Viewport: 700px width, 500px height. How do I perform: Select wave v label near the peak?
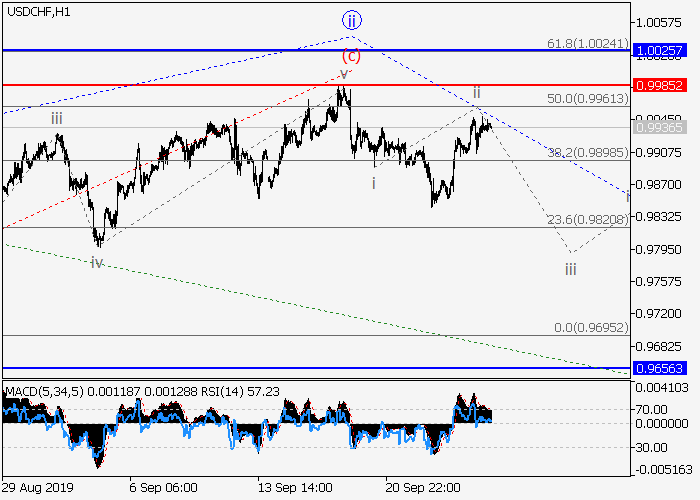tap(344, 74)
